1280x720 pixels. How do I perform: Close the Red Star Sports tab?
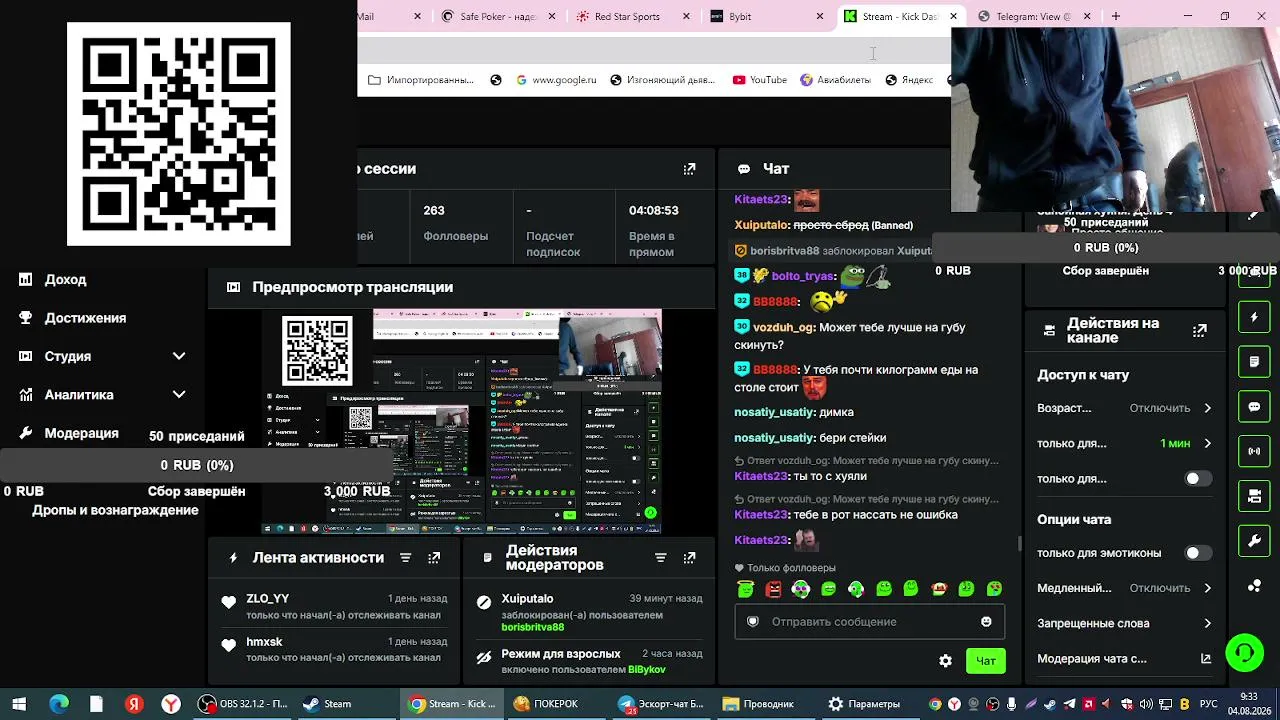click(x=687, y=16)
